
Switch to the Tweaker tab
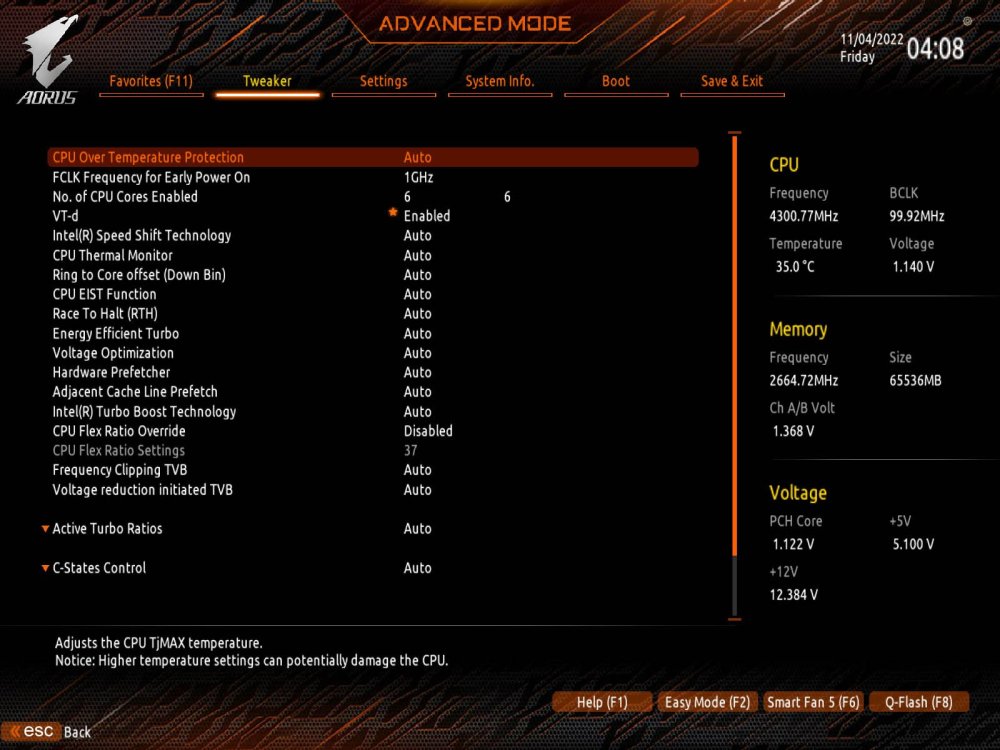tap(267, 82)
